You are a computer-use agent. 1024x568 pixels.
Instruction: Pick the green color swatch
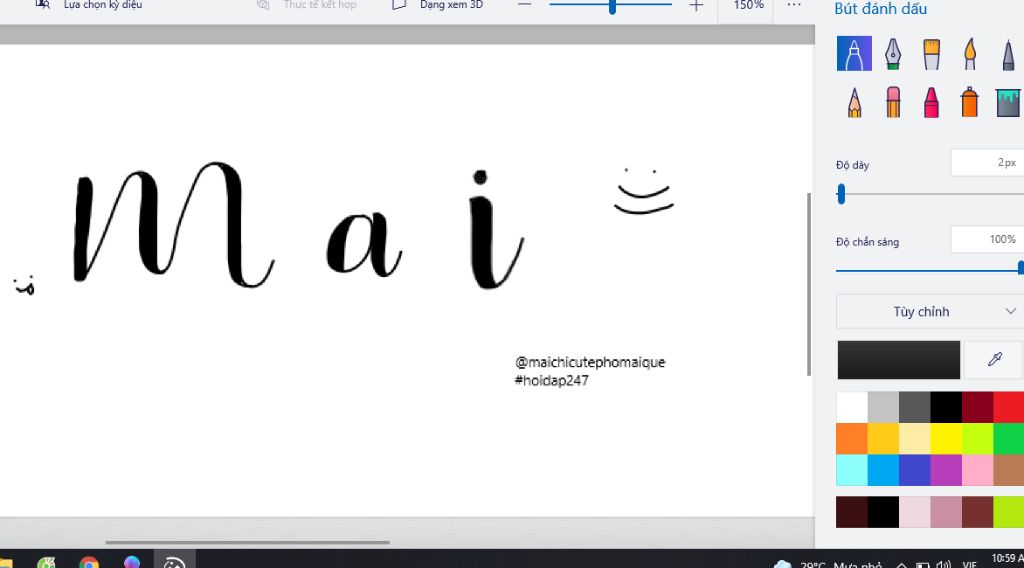[1008, 439]
